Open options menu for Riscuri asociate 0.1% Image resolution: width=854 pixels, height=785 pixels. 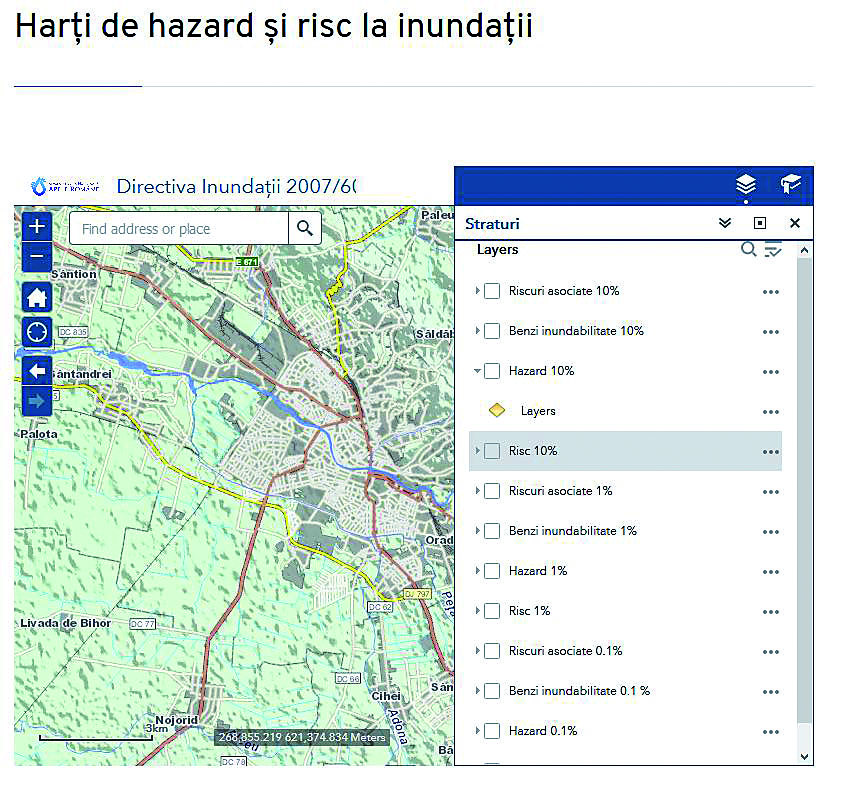click(x=770, y=652)
